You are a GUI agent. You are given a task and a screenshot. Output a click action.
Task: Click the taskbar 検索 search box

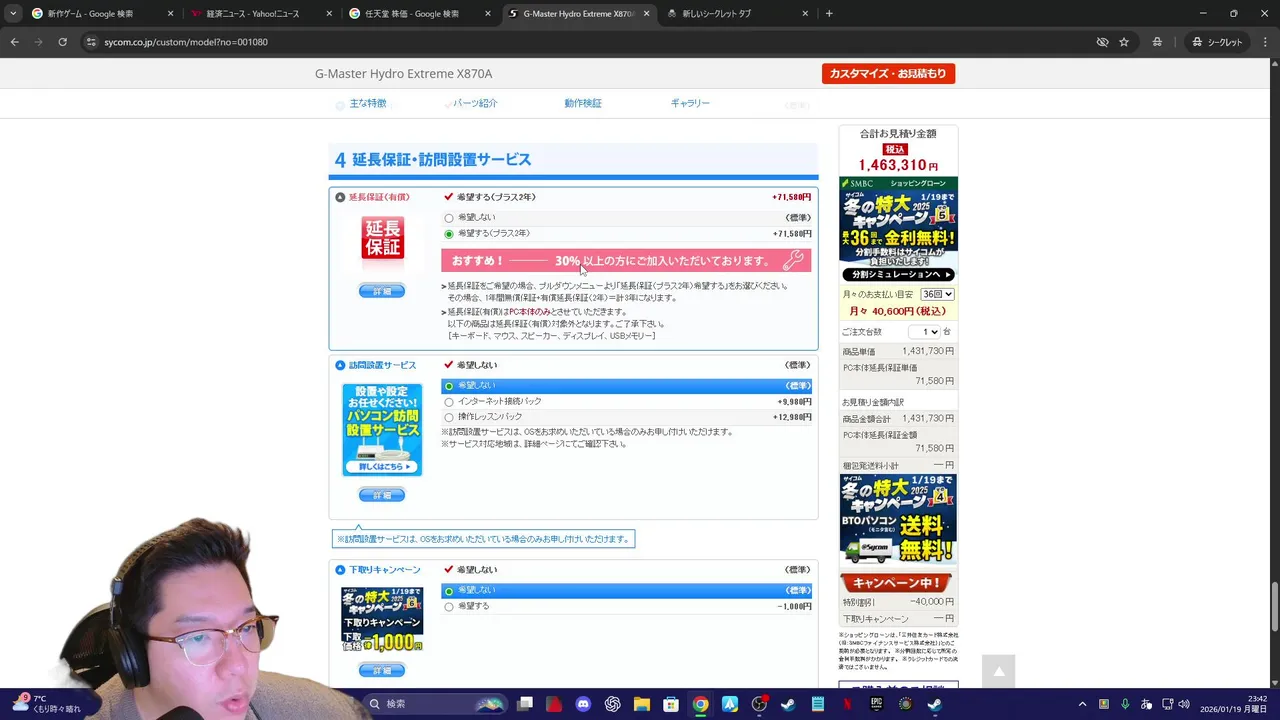pos(434,704)
